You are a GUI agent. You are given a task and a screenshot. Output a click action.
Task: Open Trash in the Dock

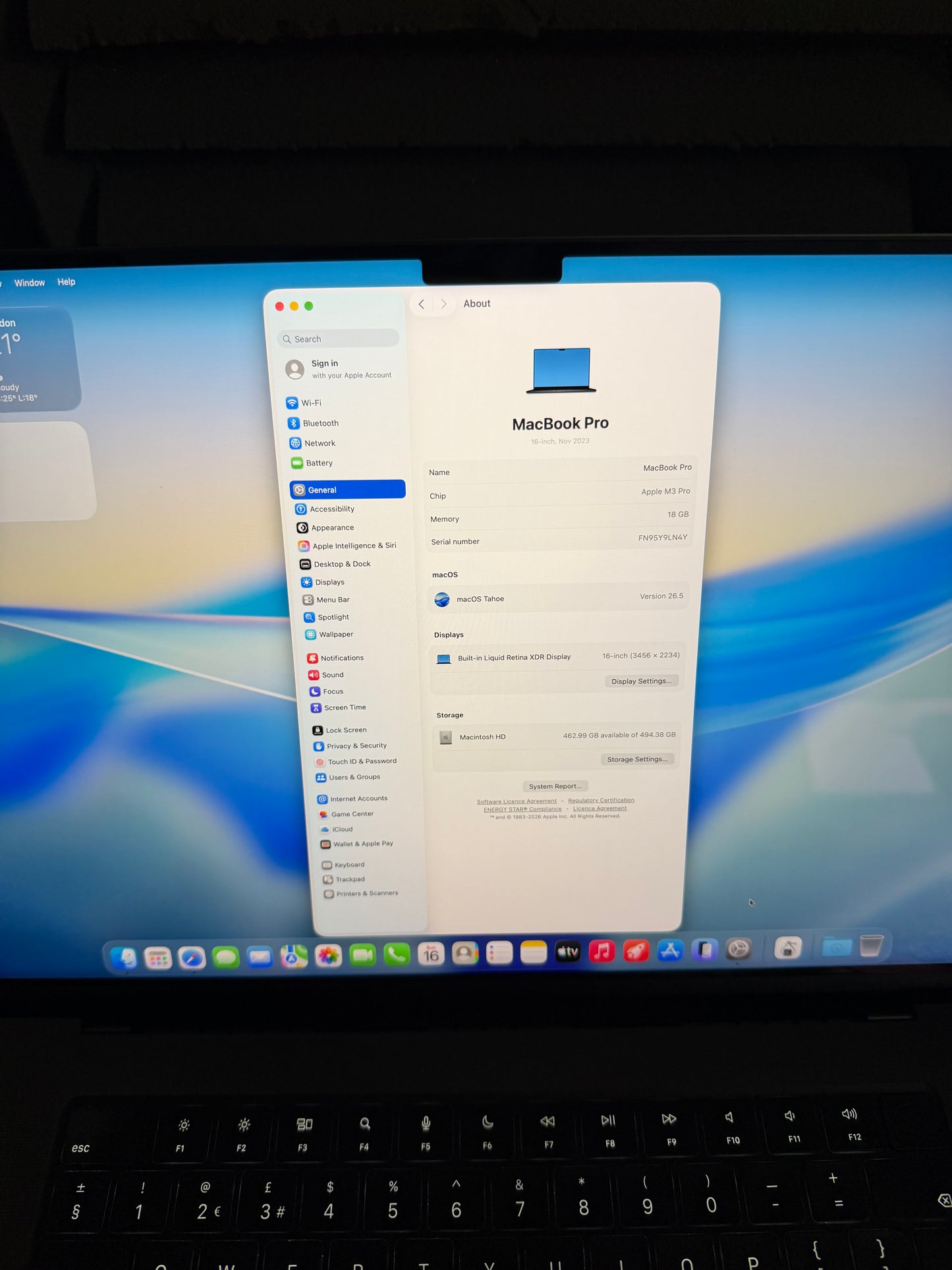pyautogui.click(x=871, y=946)
